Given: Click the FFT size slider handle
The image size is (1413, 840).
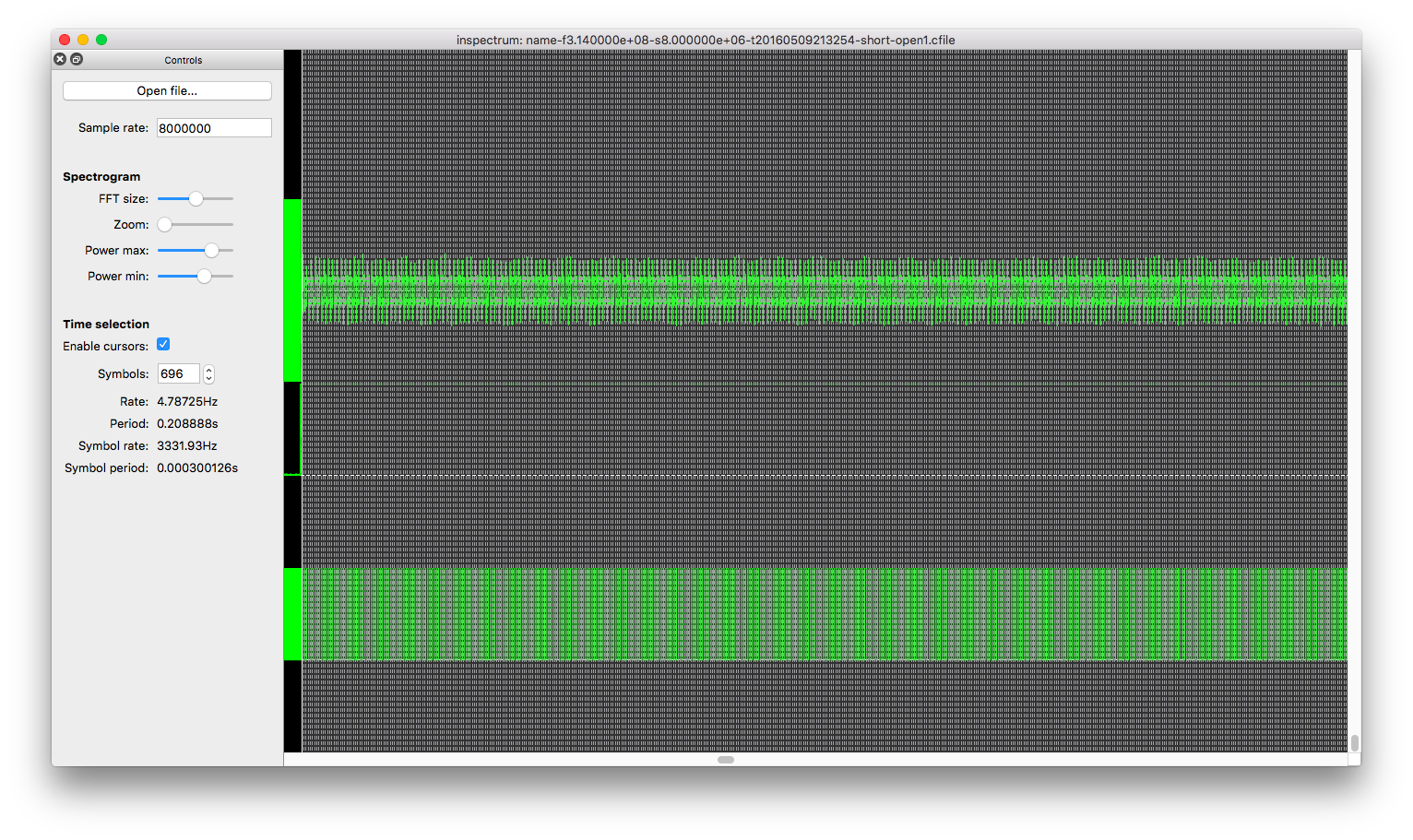Looking at the screenshot, I should point(196,198).
